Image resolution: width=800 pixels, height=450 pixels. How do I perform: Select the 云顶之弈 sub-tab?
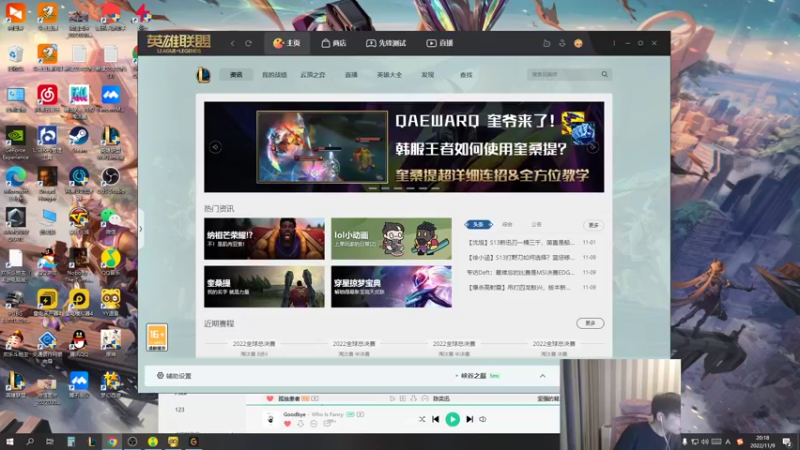tap(313, 74)
